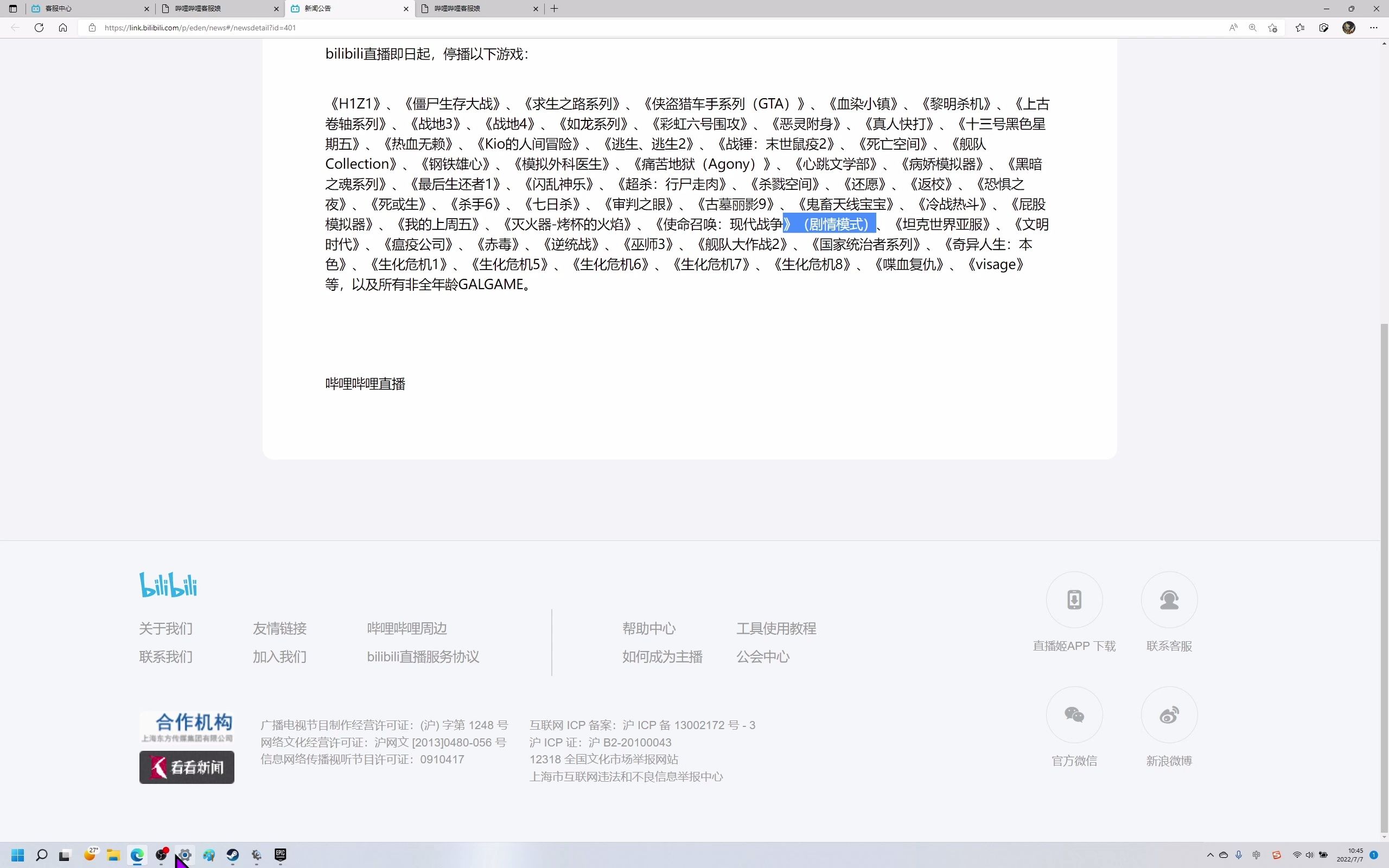
Task: Open the Web capture tool
Action: [1324, 28]
